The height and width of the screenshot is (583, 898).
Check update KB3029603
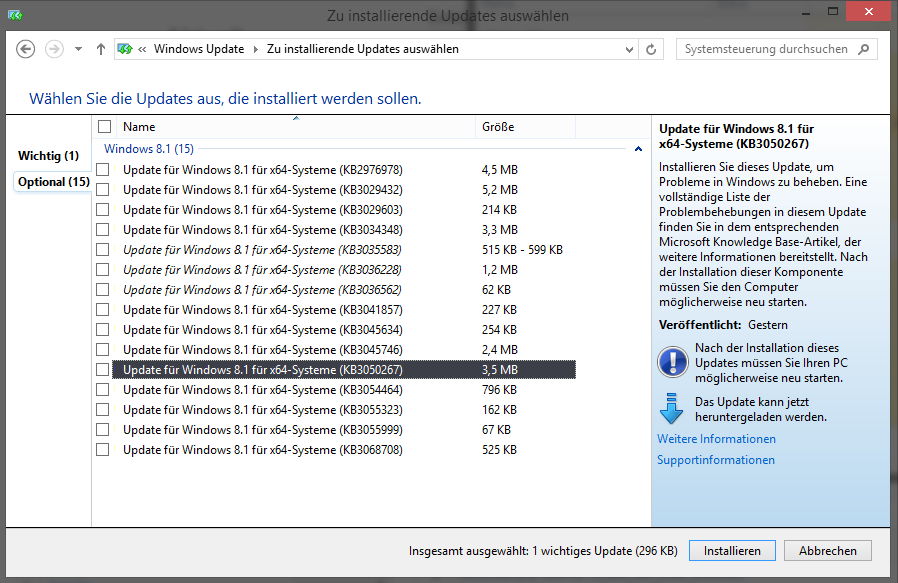tap(103, 210)
